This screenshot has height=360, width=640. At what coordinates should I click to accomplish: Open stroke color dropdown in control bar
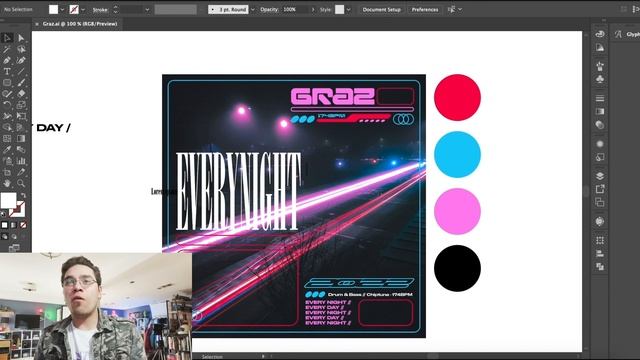[x=83, y=10]
